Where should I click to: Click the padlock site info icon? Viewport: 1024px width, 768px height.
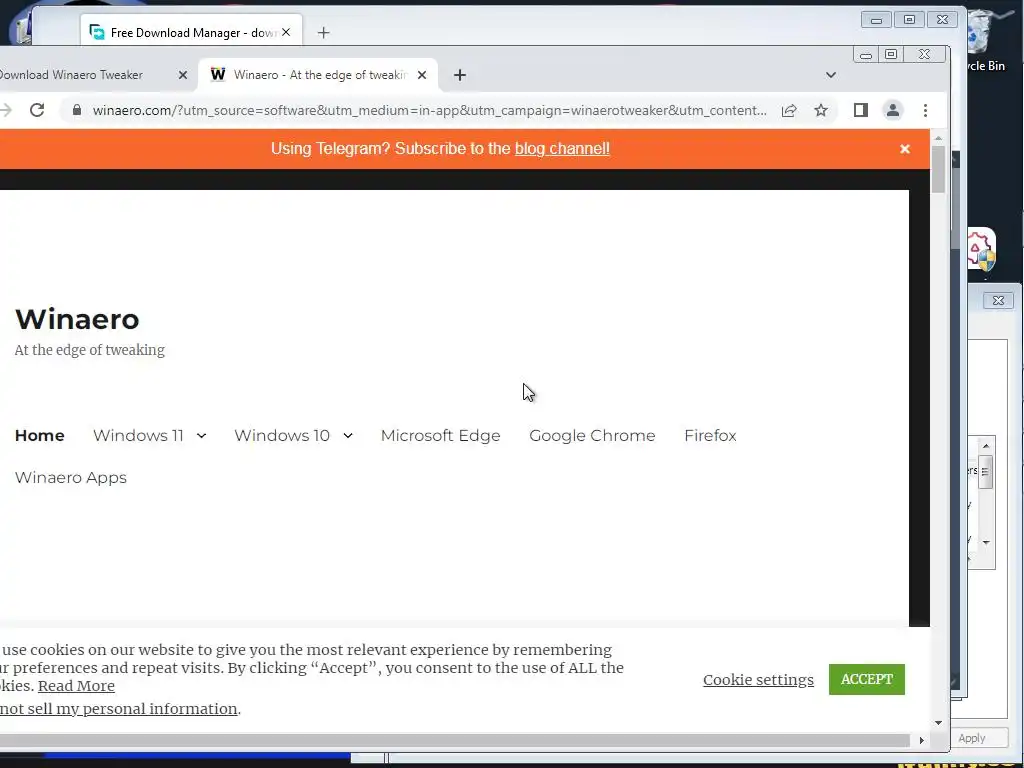[x=77, y=110]
